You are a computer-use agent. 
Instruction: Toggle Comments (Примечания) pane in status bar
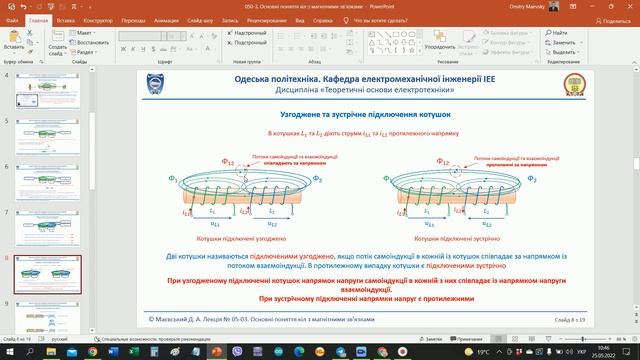467,339
